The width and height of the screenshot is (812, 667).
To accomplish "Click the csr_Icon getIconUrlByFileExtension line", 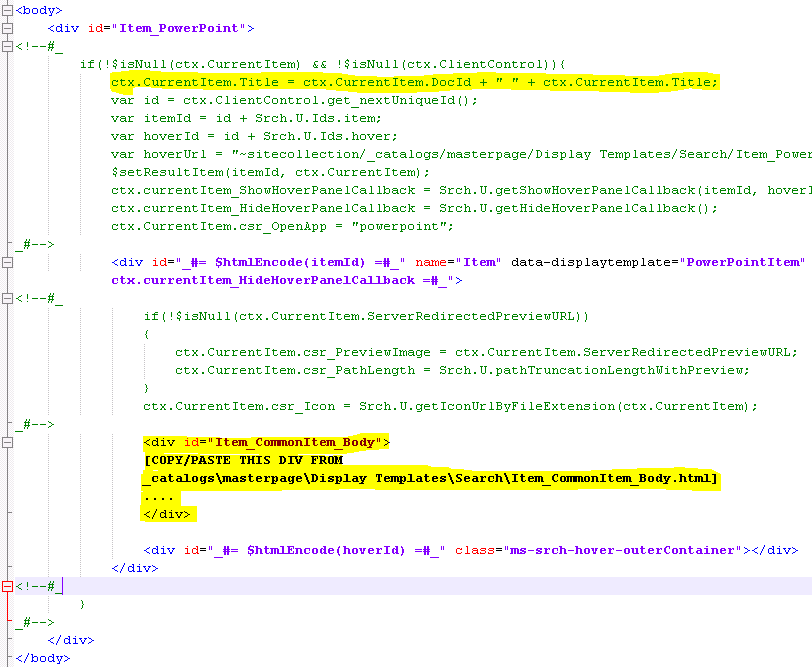I will pos(450,407).
